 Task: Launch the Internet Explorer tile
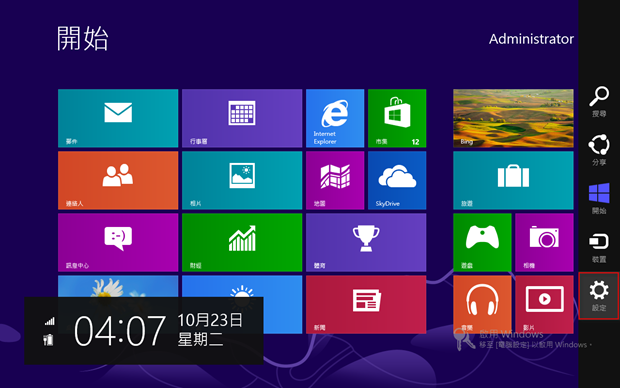335,118
